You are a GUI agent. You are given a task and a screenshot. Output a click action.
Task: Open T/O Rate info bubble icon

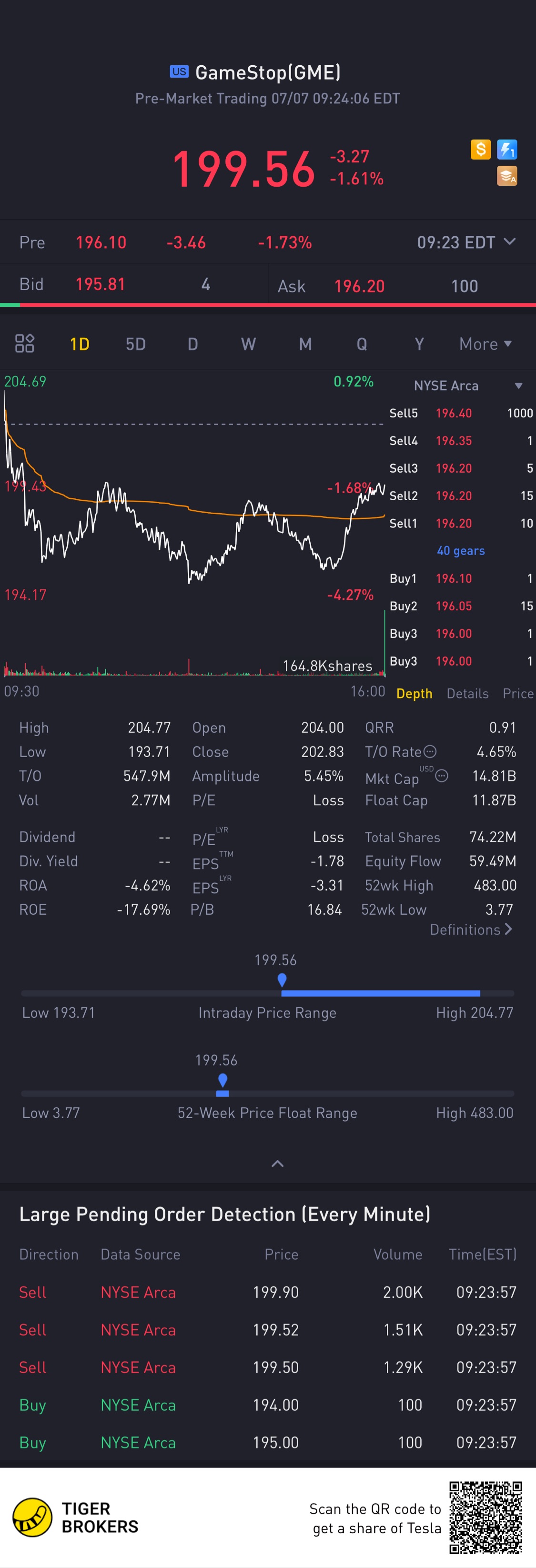click(x=430, y=751)
